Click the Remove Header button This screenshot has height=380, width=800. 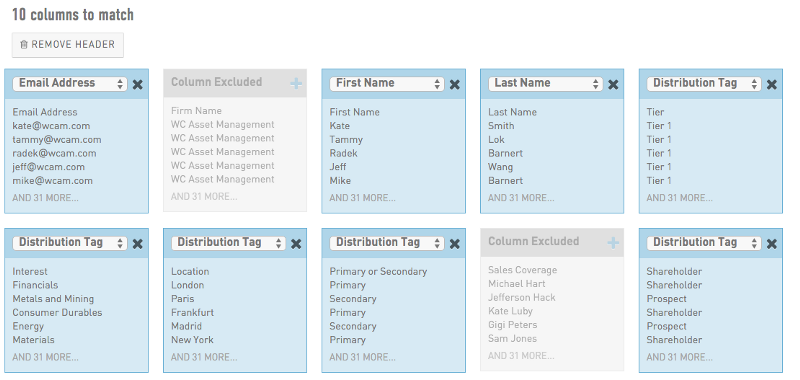point(68,45)
